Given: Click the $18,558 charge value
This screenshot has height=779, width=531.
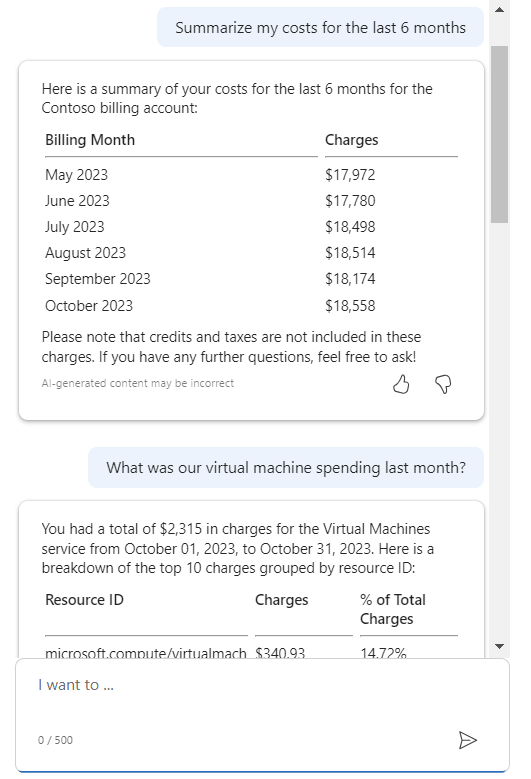Looking at the screenshot, I should tap(350, 306).
